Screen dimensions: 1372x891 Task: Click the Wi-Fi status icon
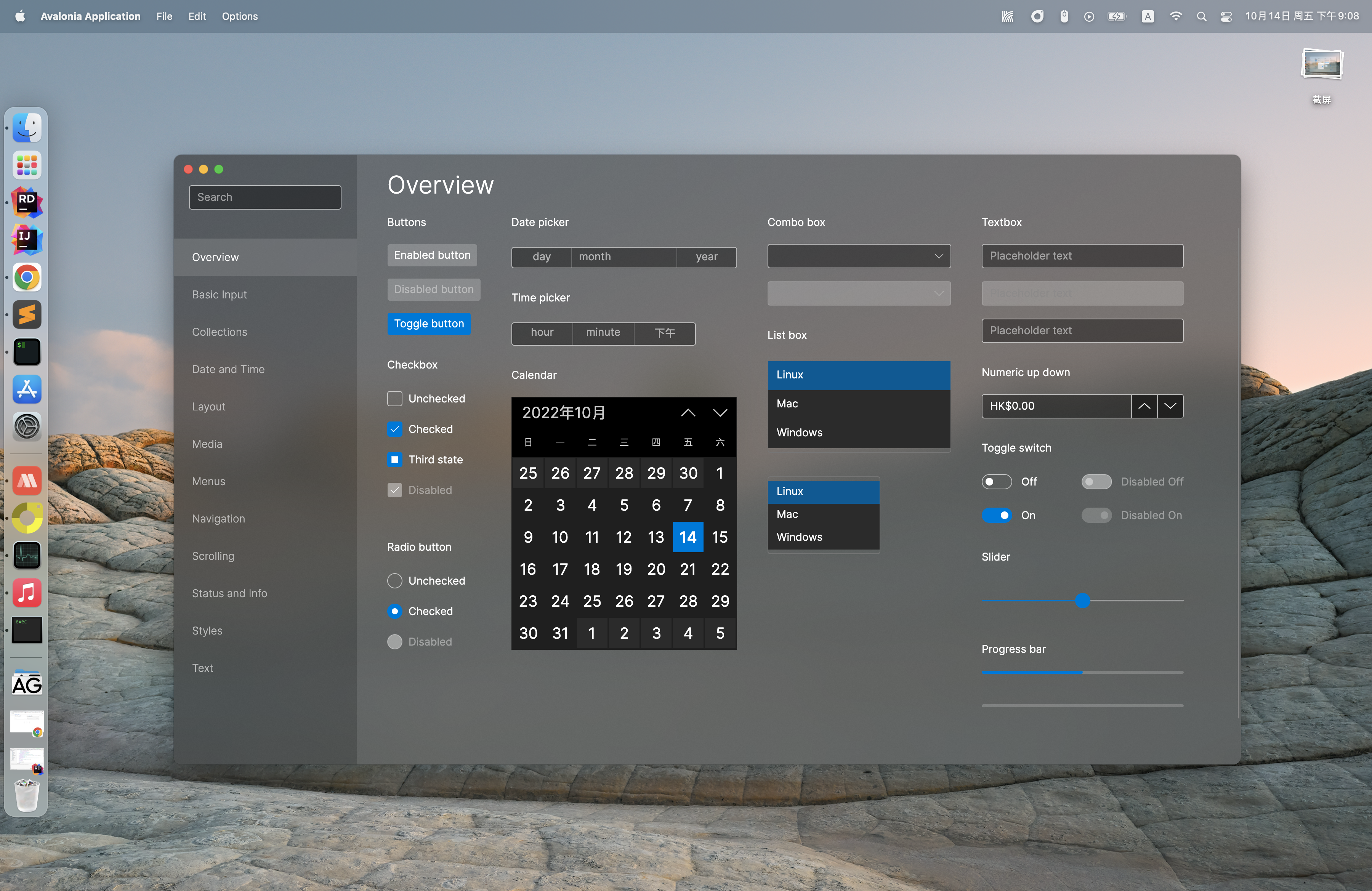point(1175,16)
